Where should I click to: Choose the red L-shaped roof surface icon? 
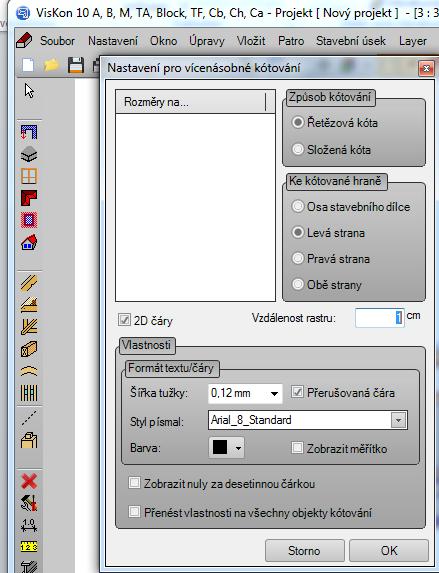[x=29, y=198]
